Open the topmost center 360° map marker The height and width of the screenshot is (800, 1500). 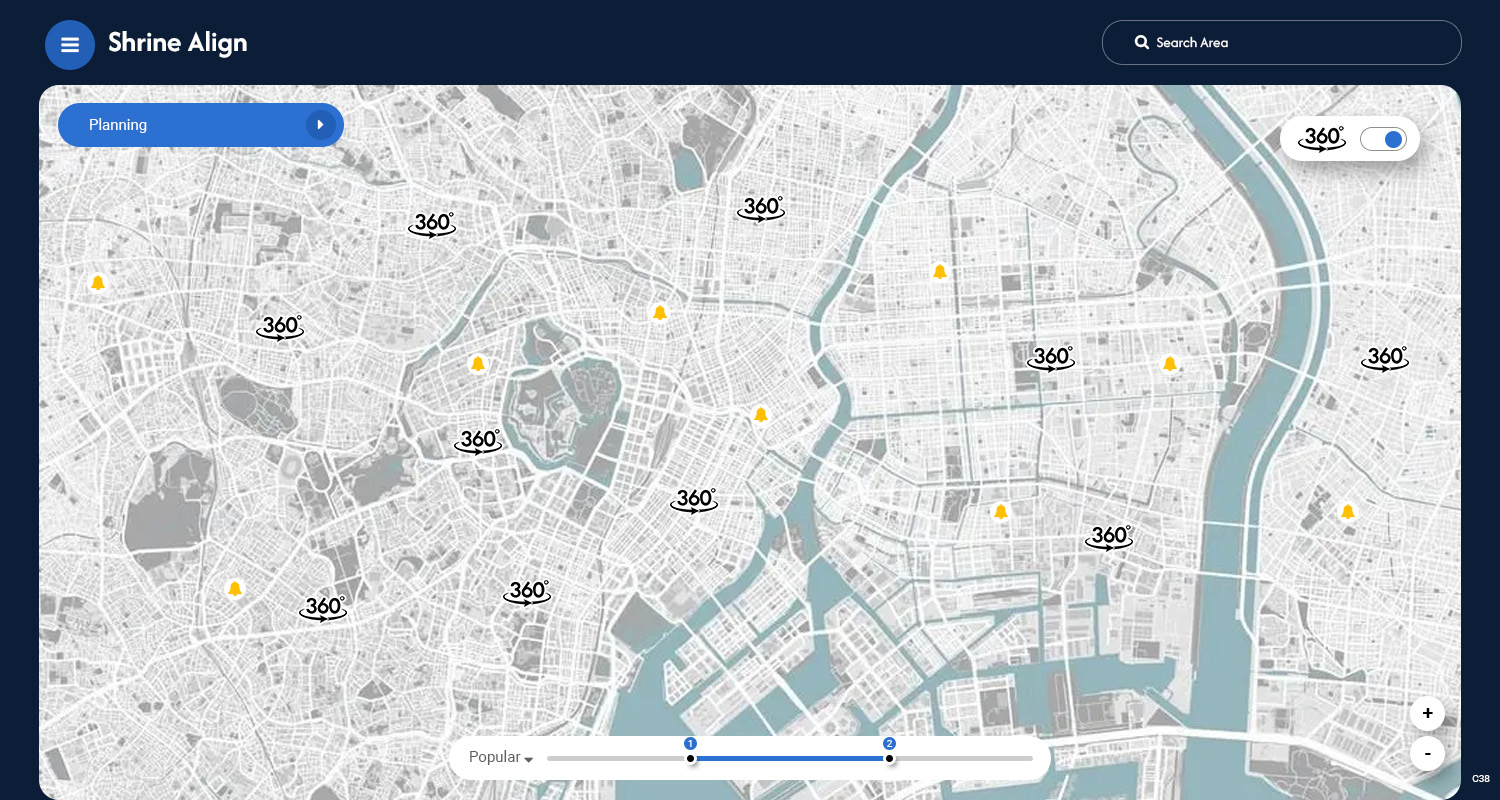[x=761, y=209]
